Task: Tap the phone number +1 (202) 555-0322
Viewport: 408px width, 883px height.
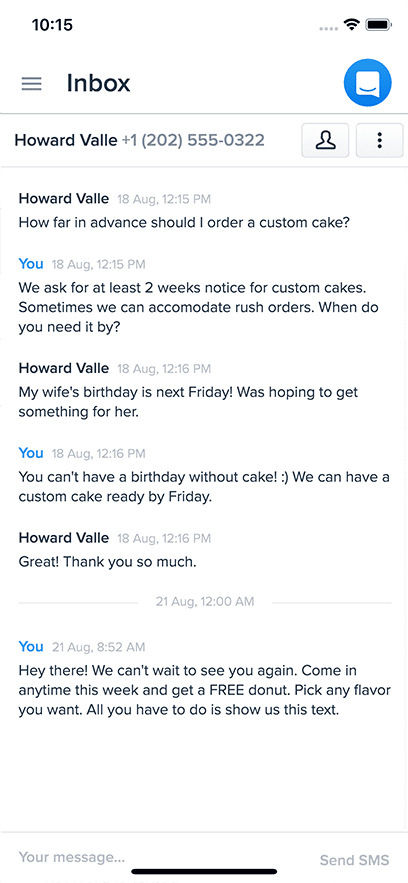Action: coord(193,140)
